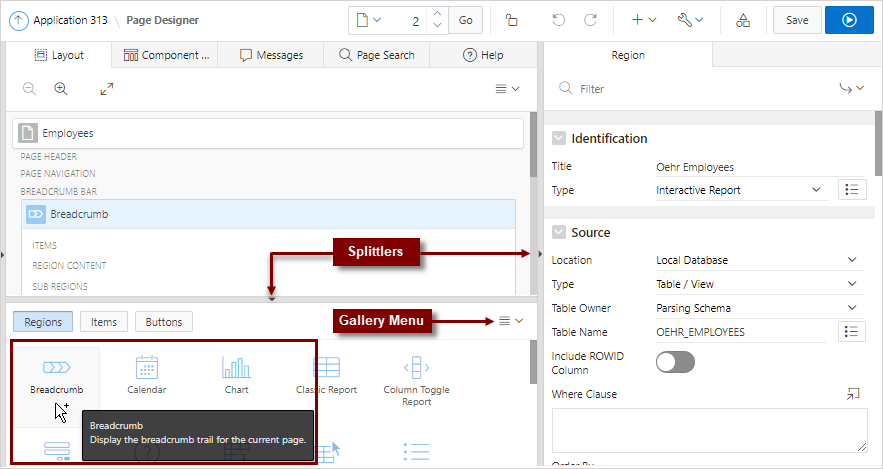Select the Region property tab

(x=628, y=55)
